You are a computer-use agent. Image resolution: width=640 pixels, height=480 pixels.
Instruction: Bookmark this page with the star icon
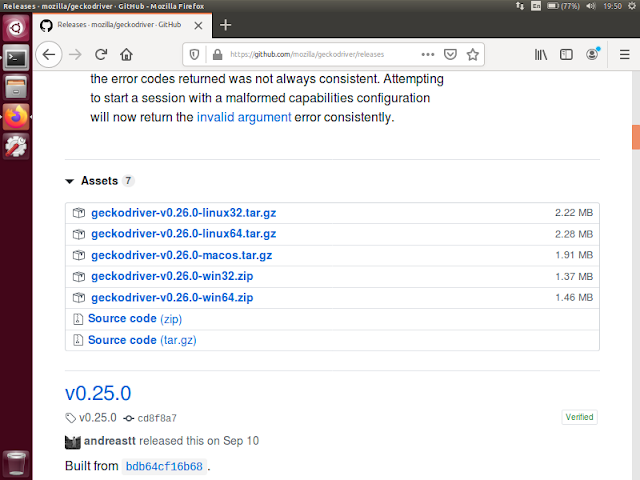coord(473,54)
